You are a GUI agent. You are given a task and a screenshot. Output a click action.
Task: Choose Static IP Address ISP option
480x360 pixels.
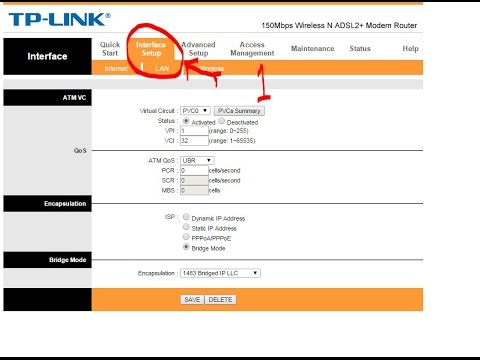[x=186, y=227]
